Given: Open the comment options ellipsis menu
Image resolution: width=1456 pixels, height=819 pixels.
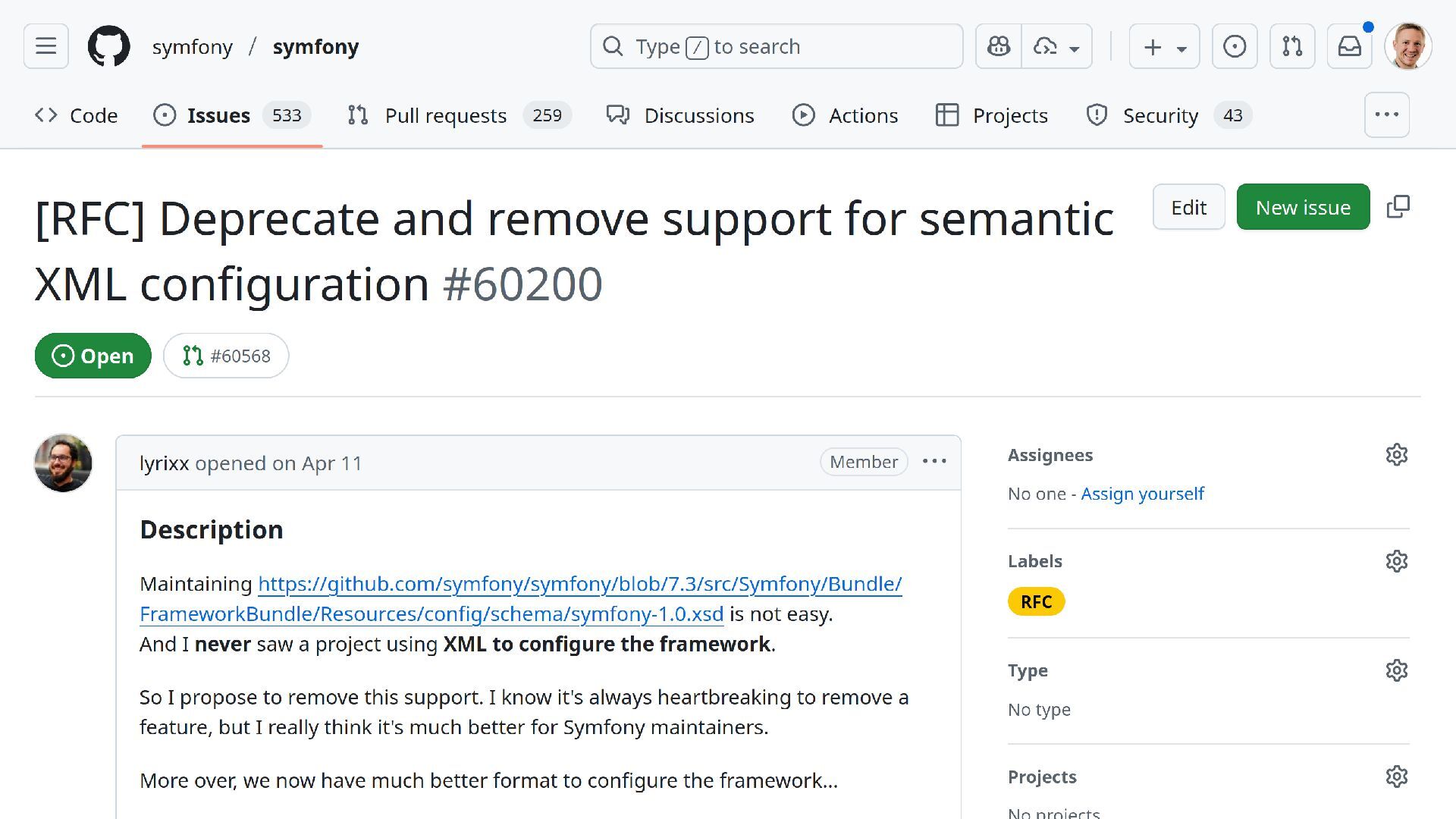Looking at the screenshot, I should tap(934, 462).
